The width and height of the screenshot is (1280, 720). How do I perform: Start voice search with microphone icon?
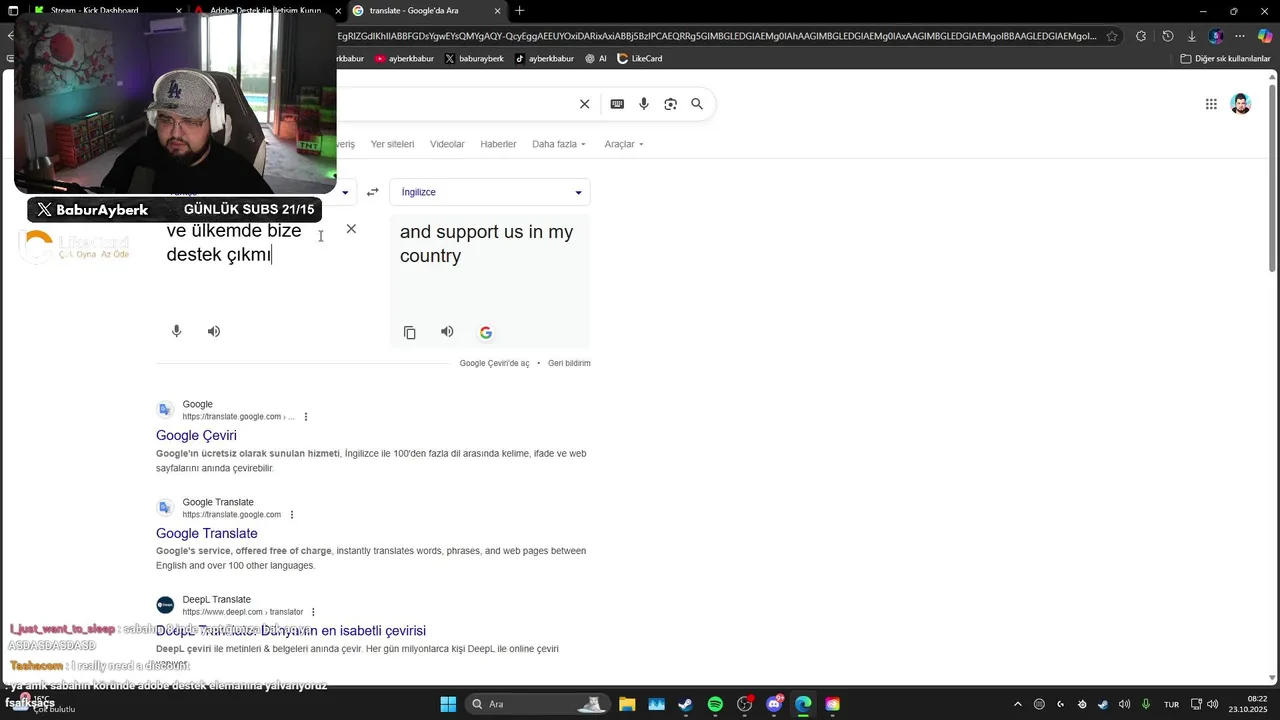(644, 104)
